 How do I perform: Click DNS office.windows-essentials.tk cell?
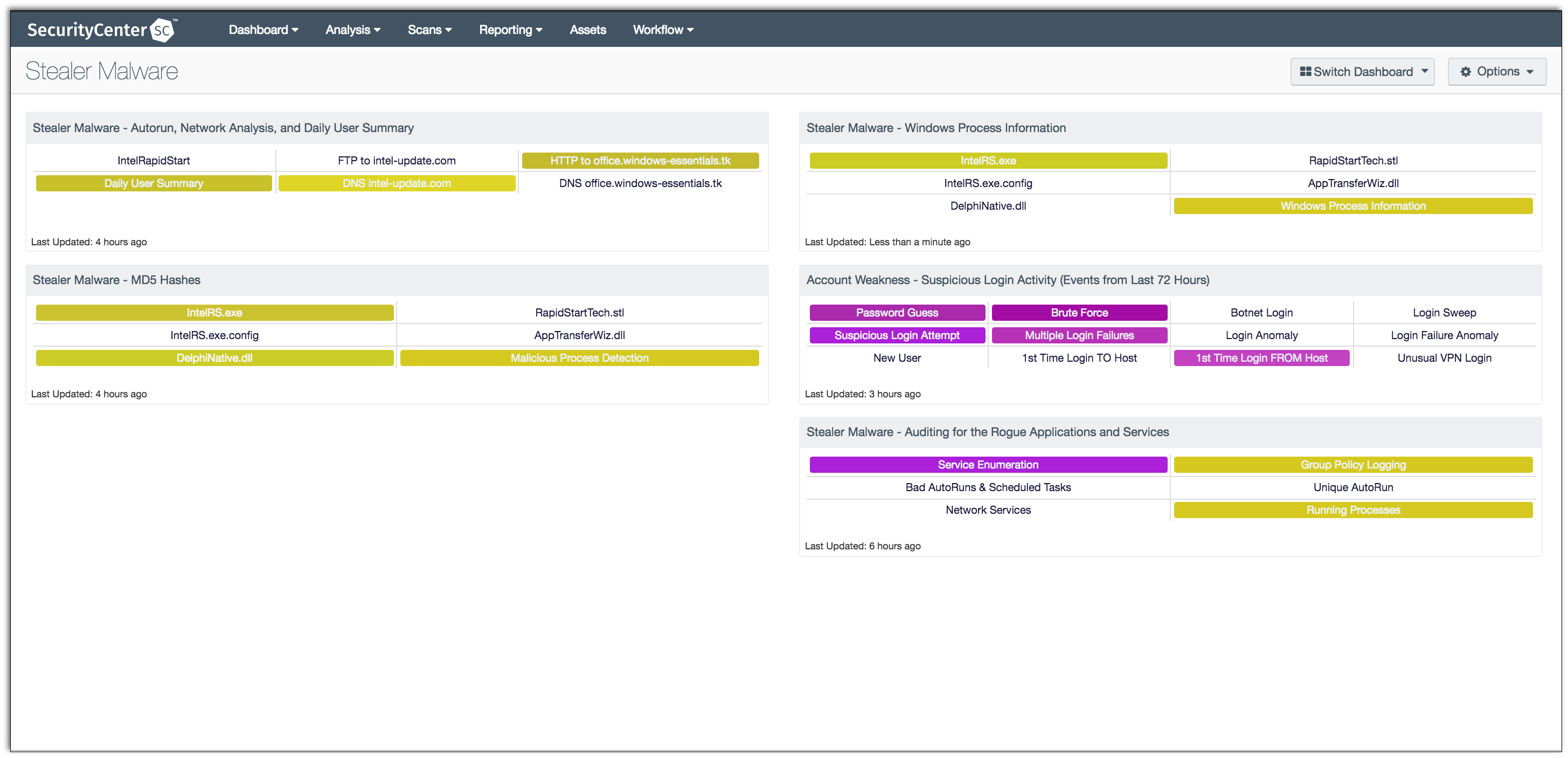(x=640, y=183)
